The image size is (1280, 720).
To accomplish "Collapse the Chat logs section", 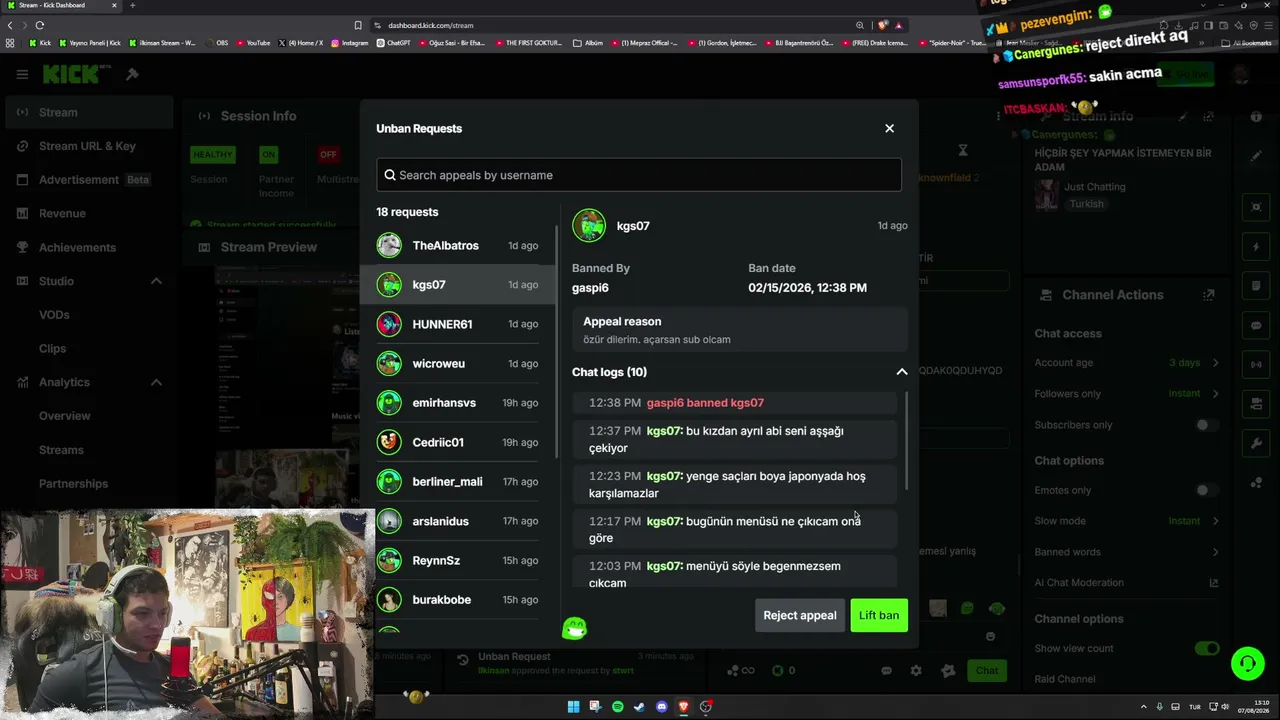I will click(x=901, y=372).
